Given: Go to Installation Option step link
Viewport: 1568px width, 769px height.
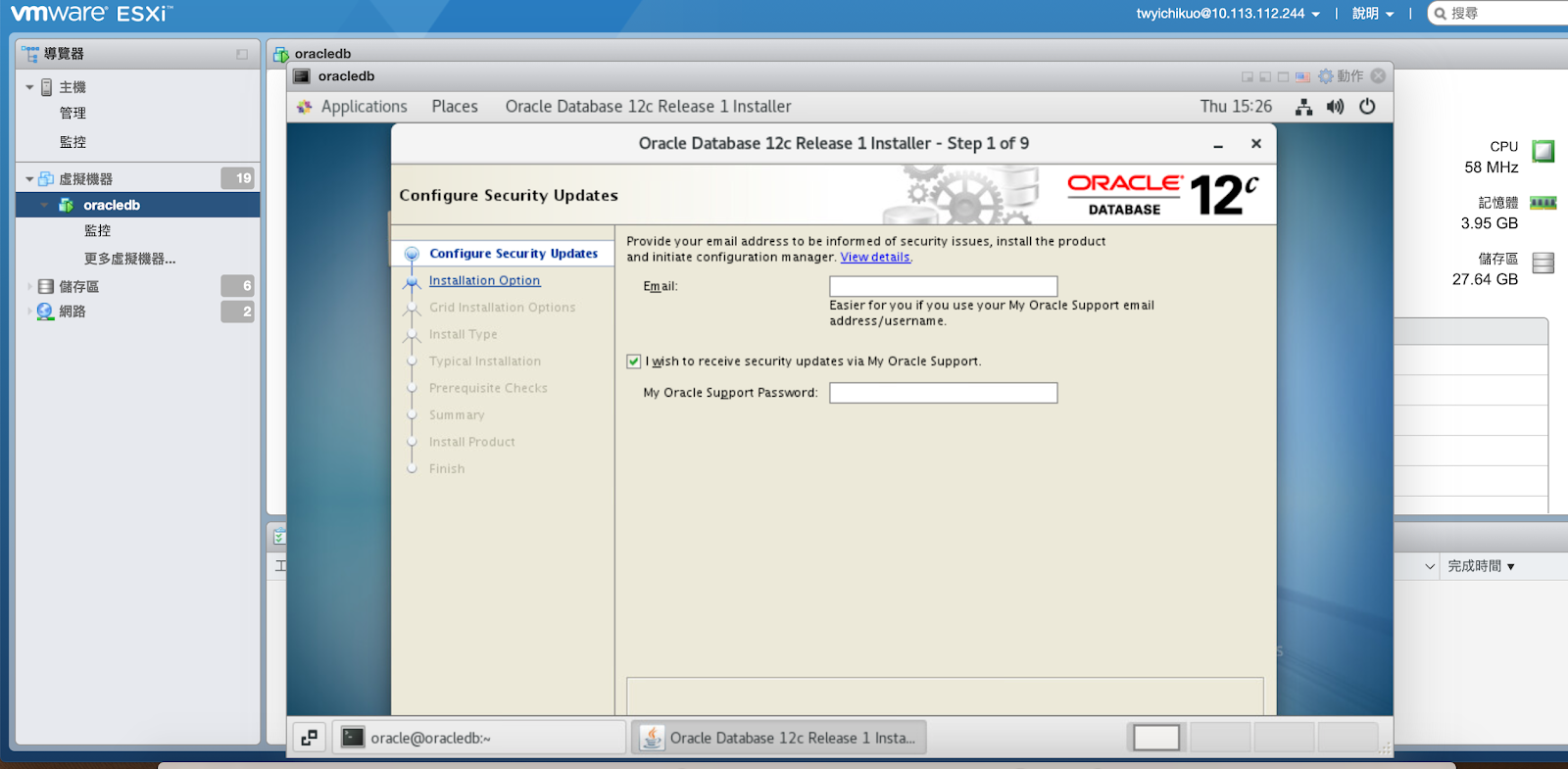Looking at the screenshot, I should 484,281.
